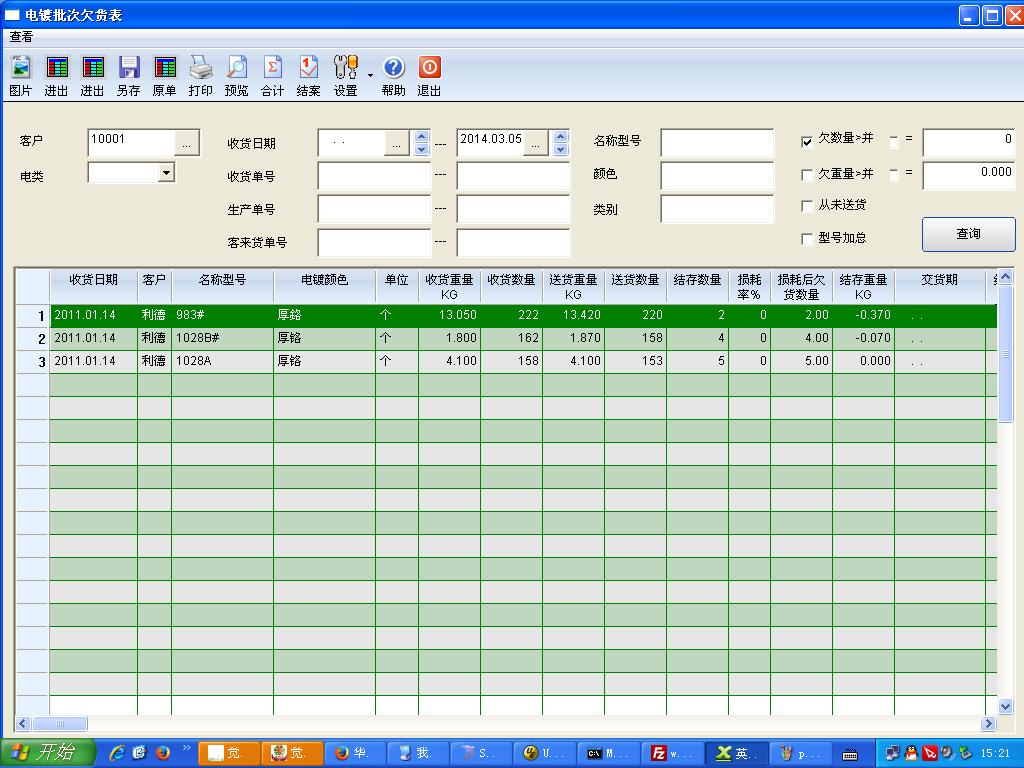The height and width of the screenshot is (768, 1024).
Task: Open the date picker beside 2014.03.05
Action: 536,144
